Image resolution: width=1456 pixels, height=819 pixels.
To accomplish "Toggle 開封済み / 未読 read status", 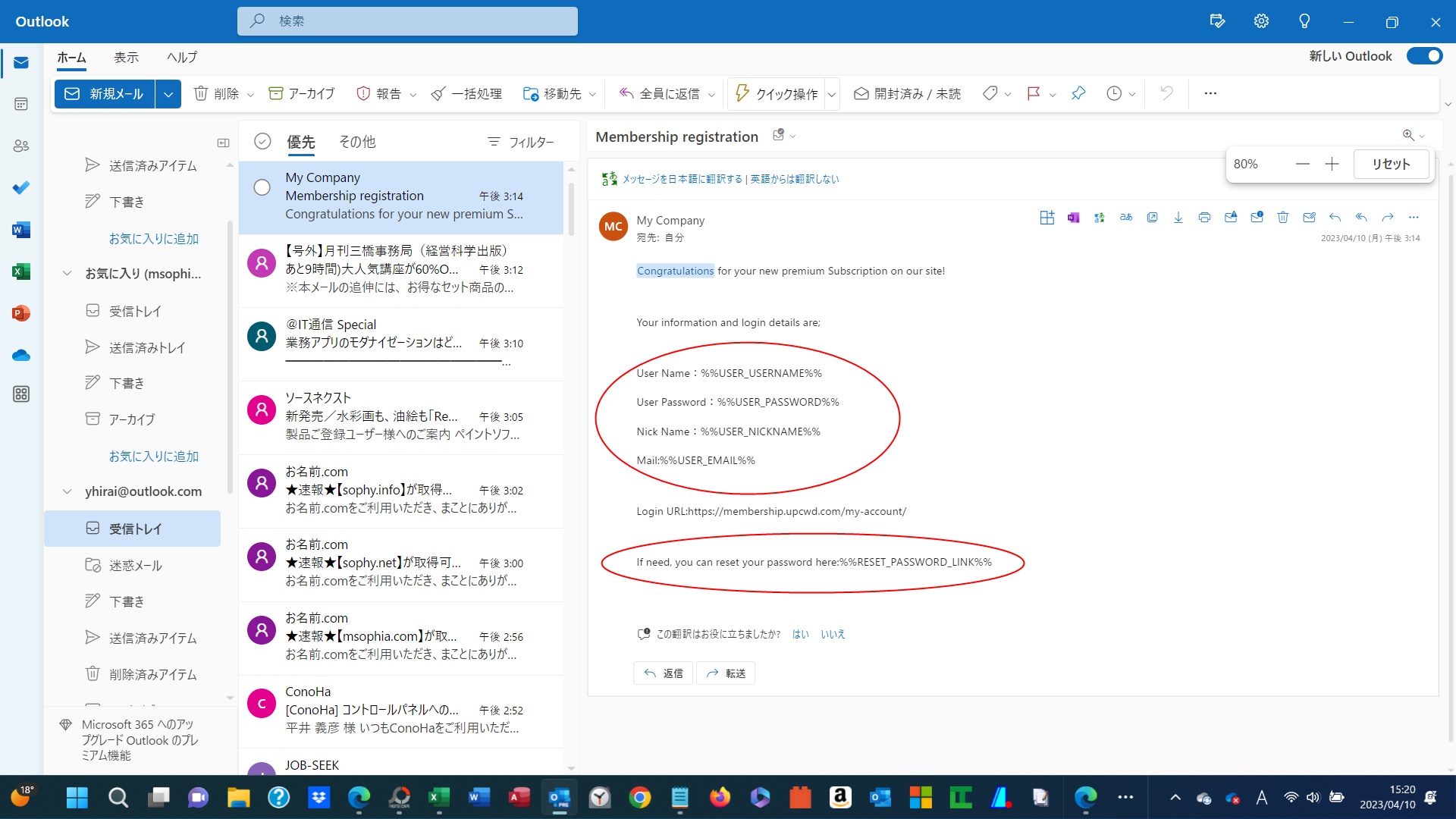I will pos(907,93).
